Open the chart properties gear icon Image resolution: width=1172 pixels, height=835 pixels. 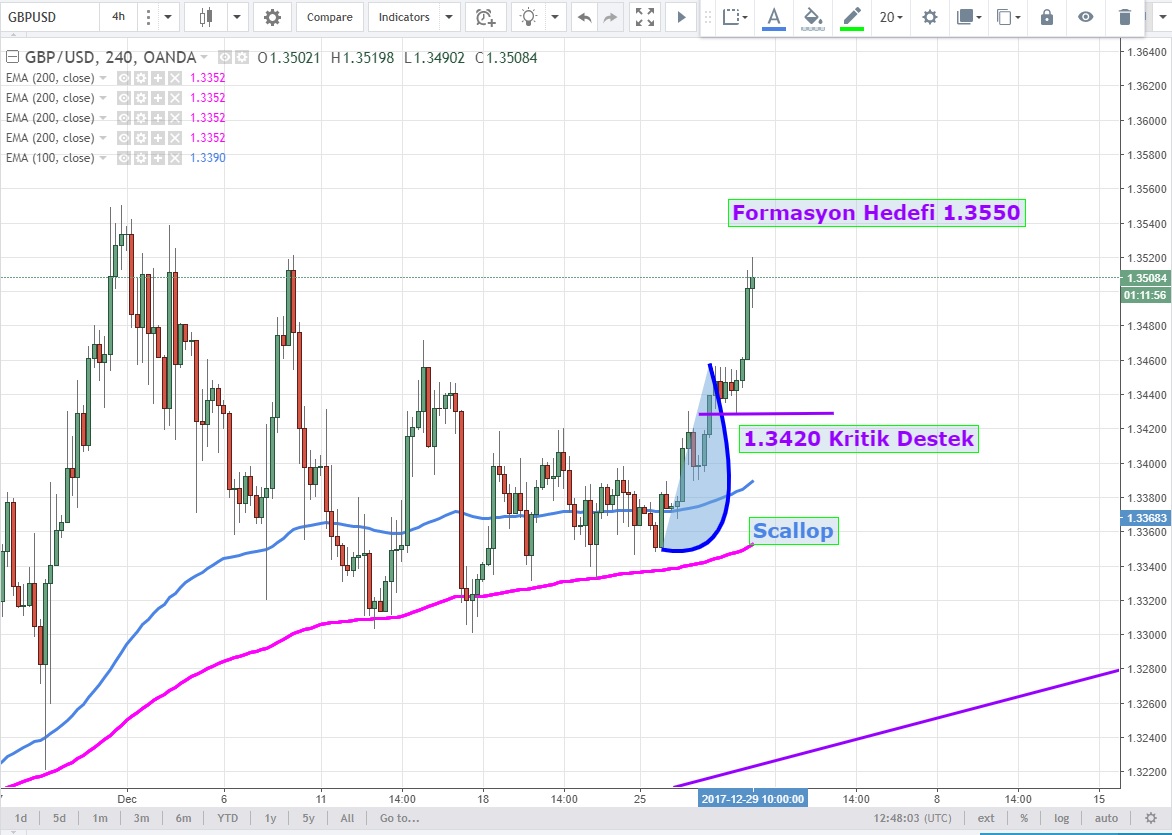coord(272,17)
